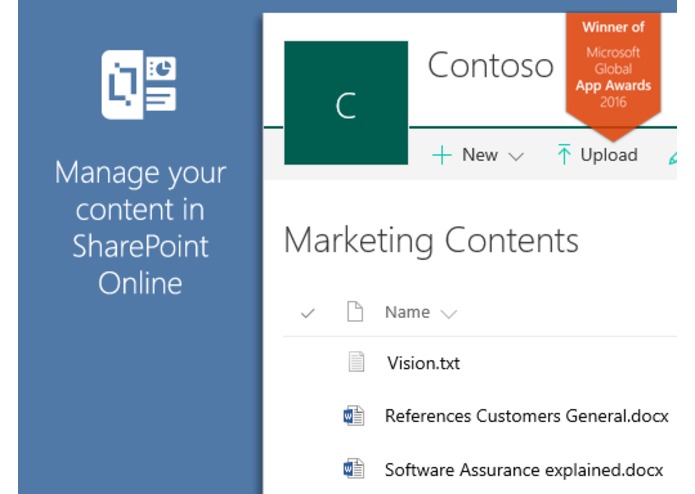Click the Manage your content in SharePoint Online text
The height and width of the screenshot is (494, 695).
click(140, 227)
